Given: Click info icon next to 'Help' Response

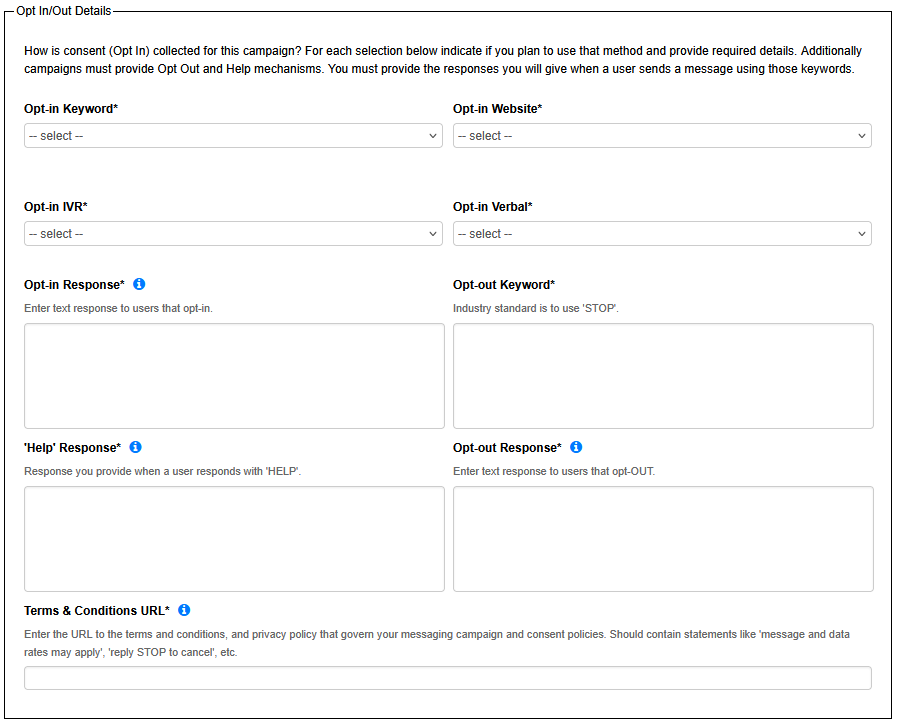Looking at the screenshot, I should pos(136,447).
